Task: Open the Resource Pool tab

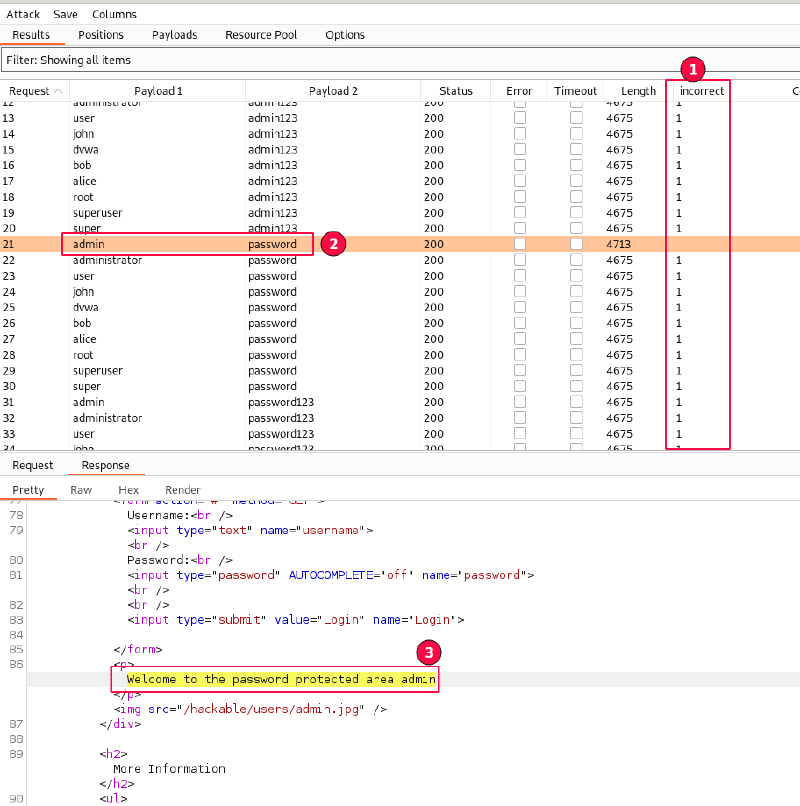Action: pyautogui.click(x=261, y=35)
